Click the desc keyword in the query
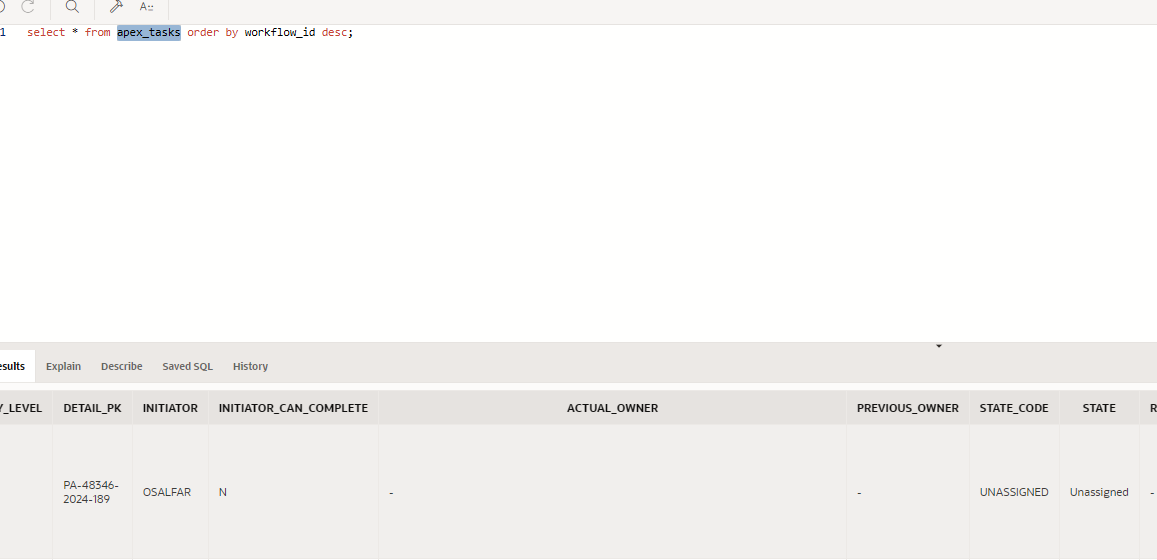1157x560 pixels. (334, 32)
